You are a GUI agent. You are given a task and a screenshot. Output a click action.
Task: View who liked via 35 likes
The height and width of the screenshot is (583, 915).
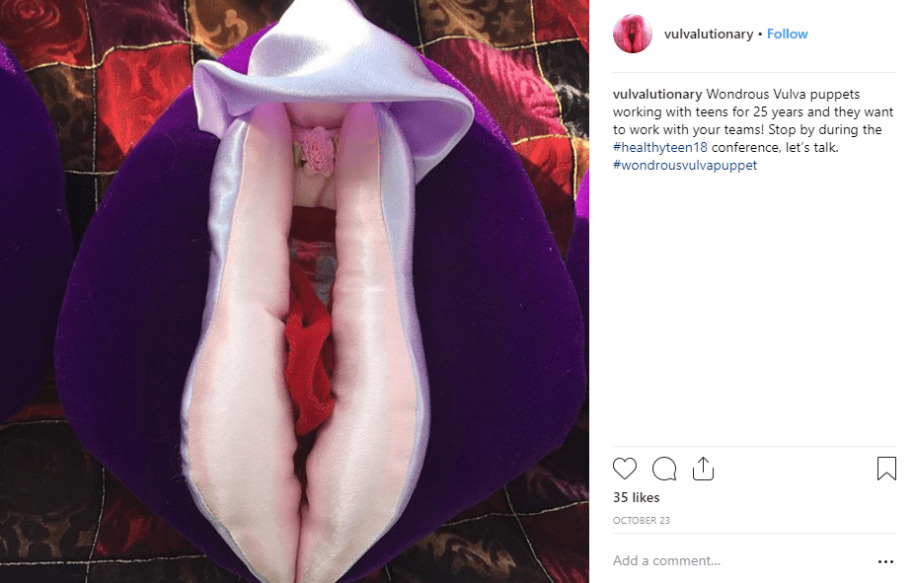(636, 497)
